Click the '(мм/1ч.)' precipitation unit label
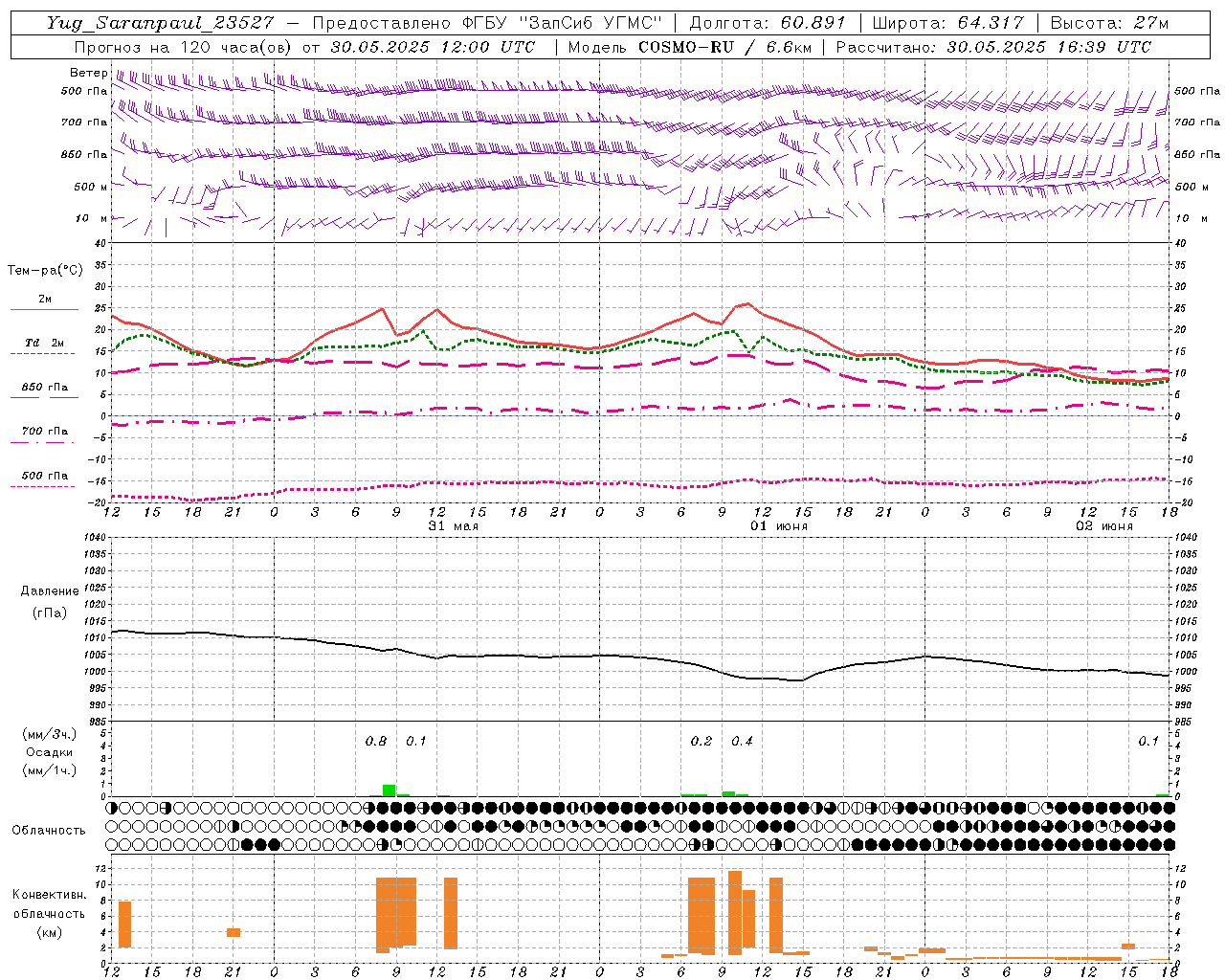 [x=50, y=770]
